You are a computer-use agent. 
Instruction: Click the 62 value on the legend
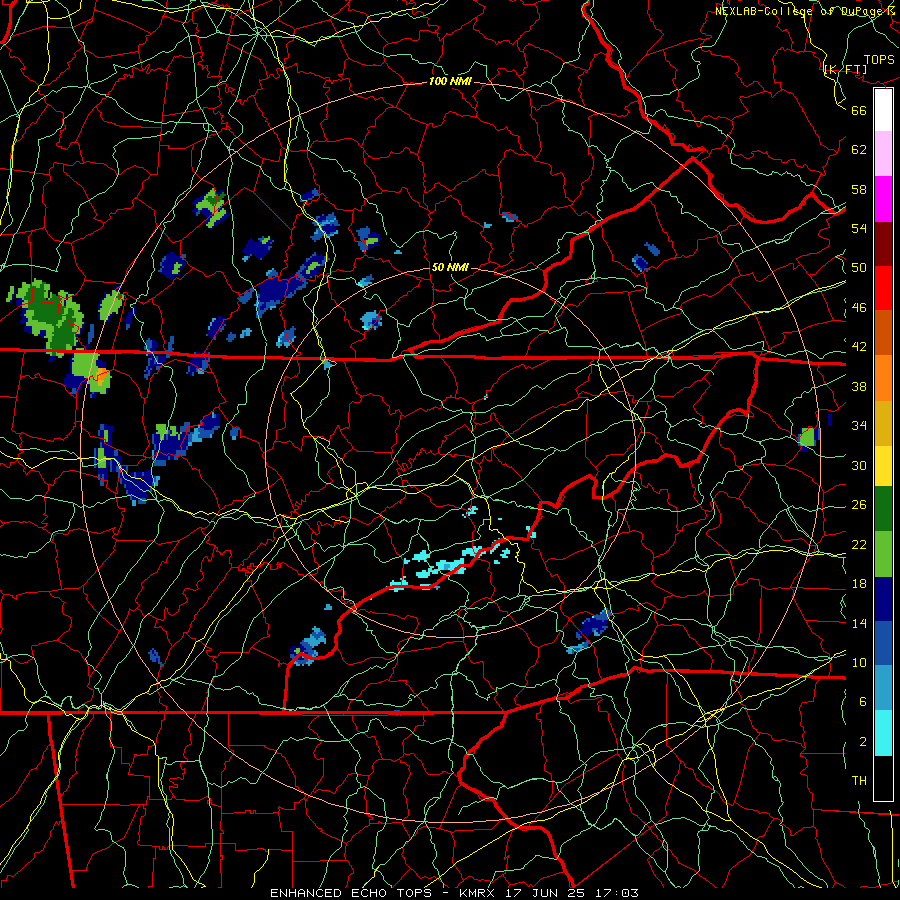coord(859,150)
